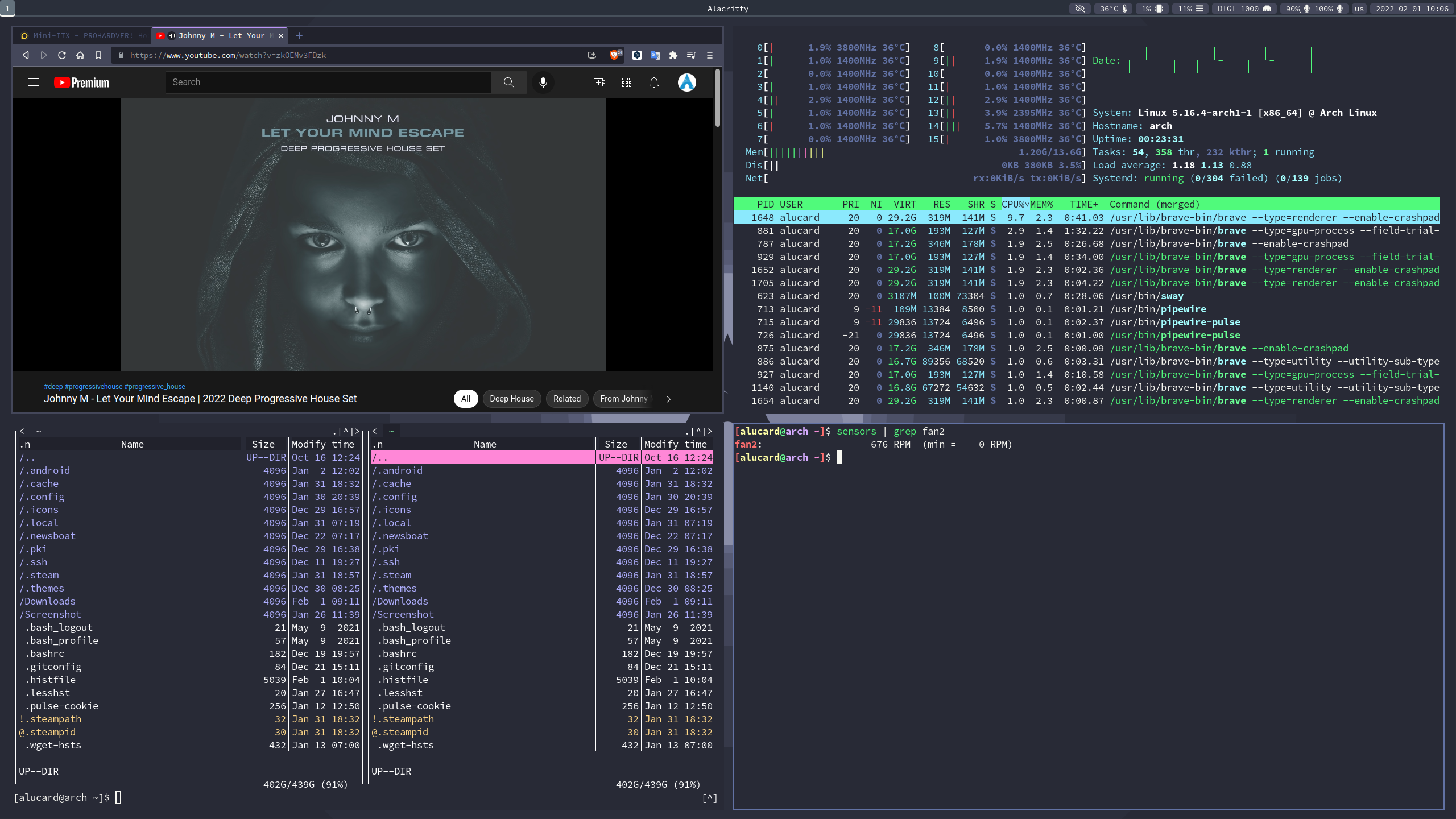This screenshot has width=1456, height=819.
Task: Select .bashrc in right mc panel
Action: (542, 653)
